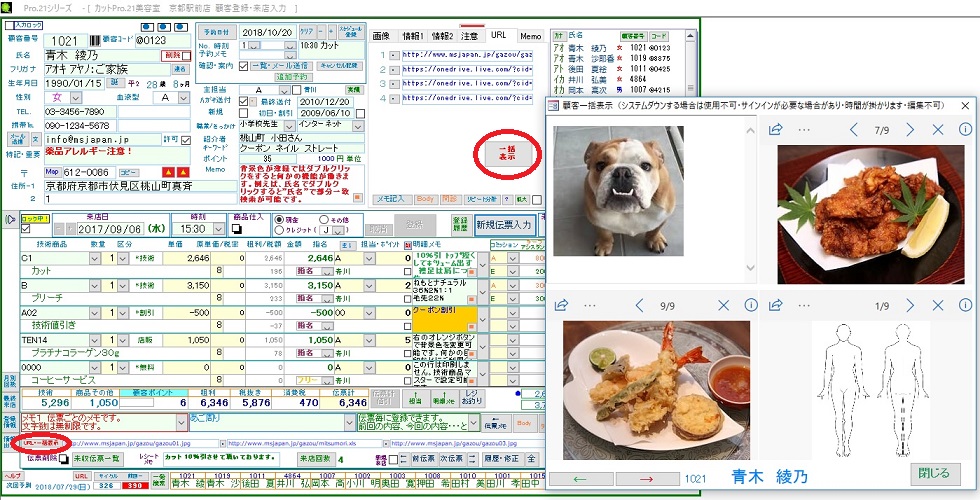Enable the 新規 checkbox
This screenshot has height=500, width=980.
pyautogui.click(x=244, y=113)
